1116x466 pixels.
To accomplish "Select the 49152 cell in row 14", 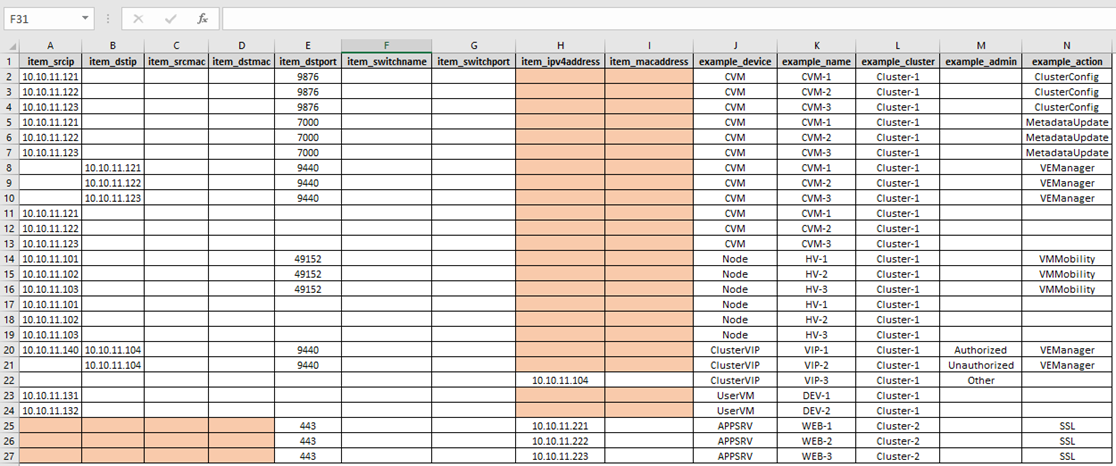I will click(308, 259).
